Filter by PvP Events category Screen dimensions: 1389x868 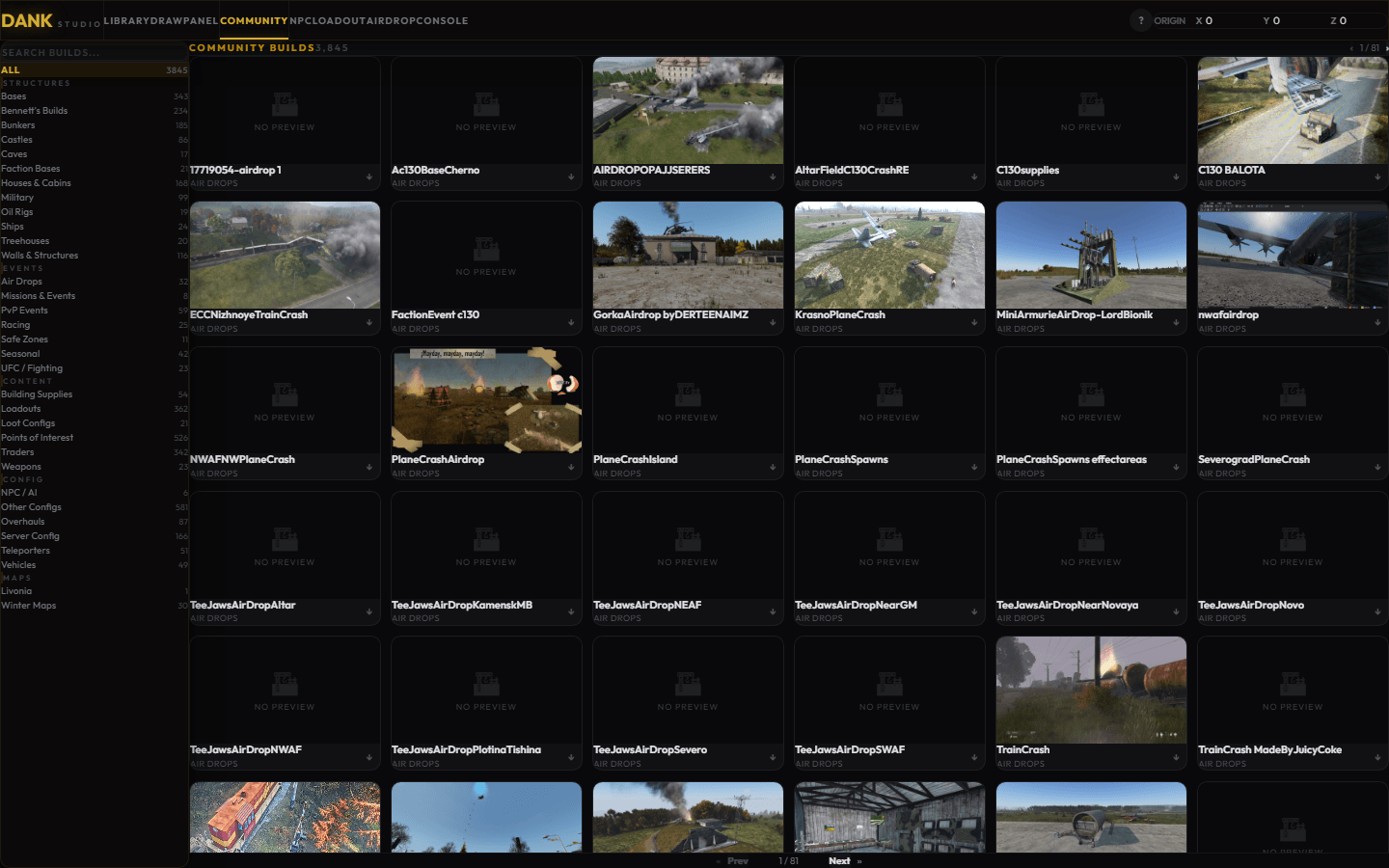point(95,311)
